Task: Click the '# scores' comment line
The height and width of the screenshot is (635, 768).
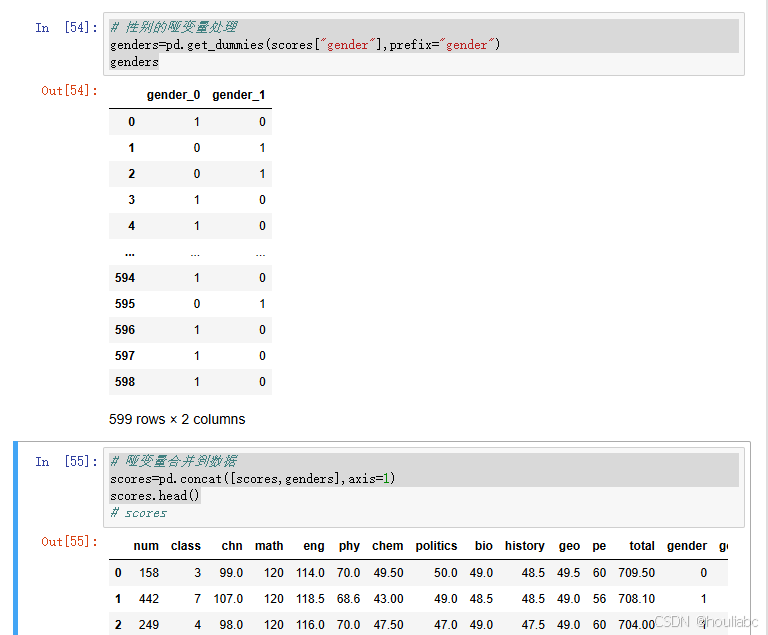Action: tap(139, 513)
